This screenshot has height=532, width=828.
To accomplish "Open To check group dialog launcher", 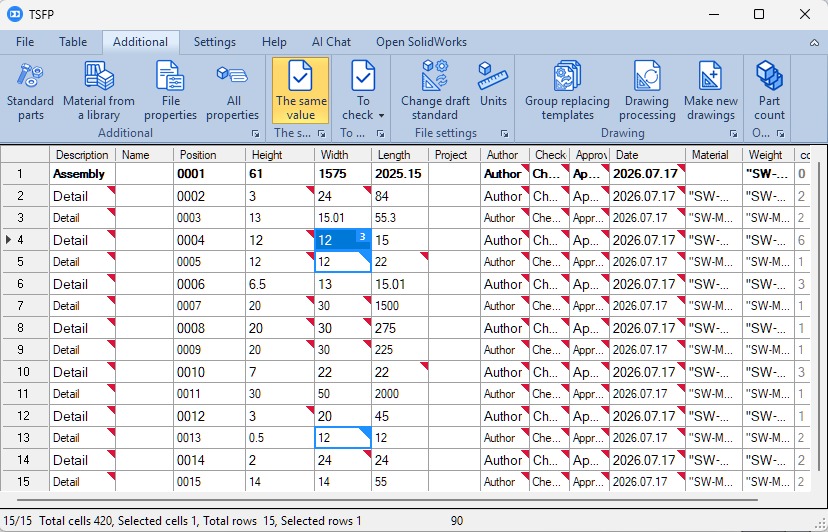I will pos(381,134).
